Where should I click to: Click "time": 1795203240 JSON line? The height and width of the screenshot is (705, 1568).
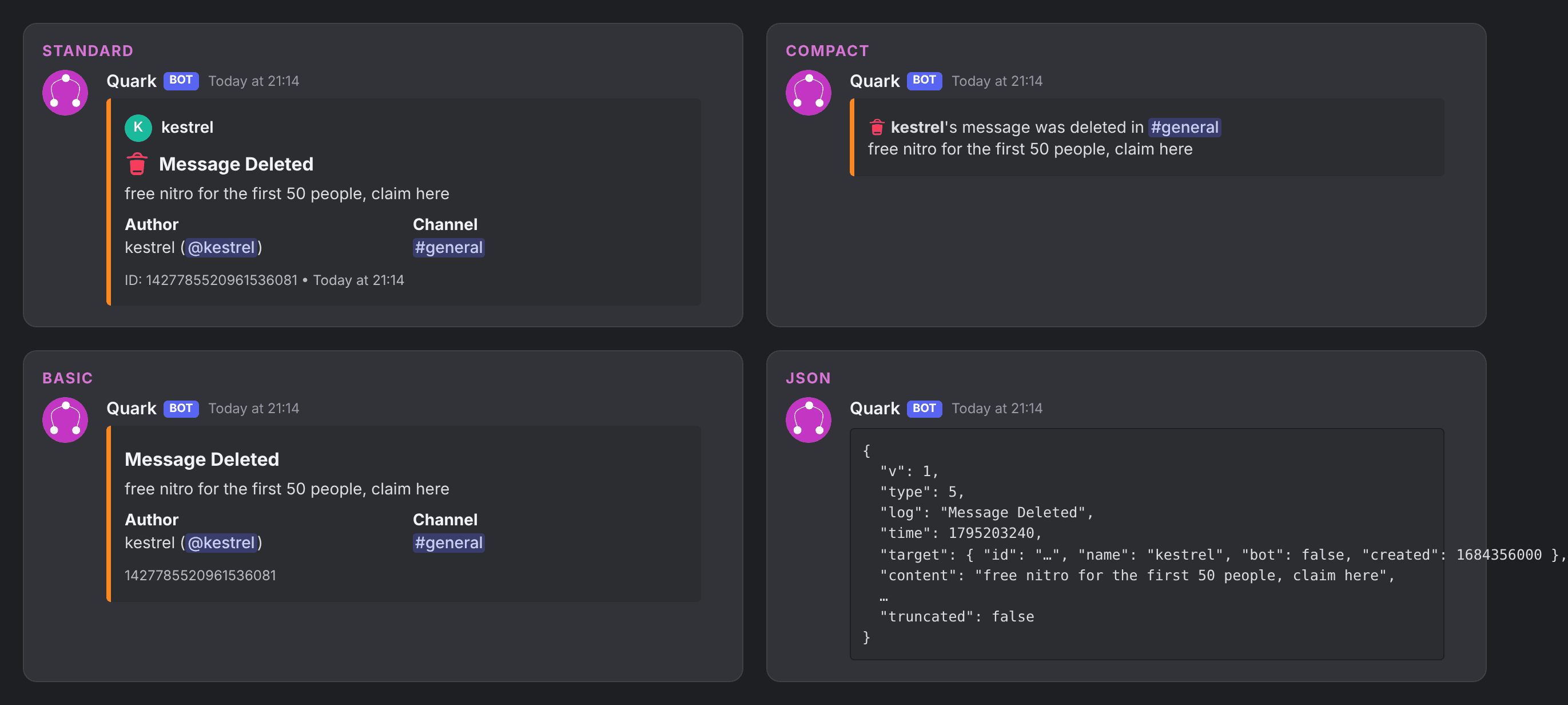pyautogui.click(x=961, y=533)
